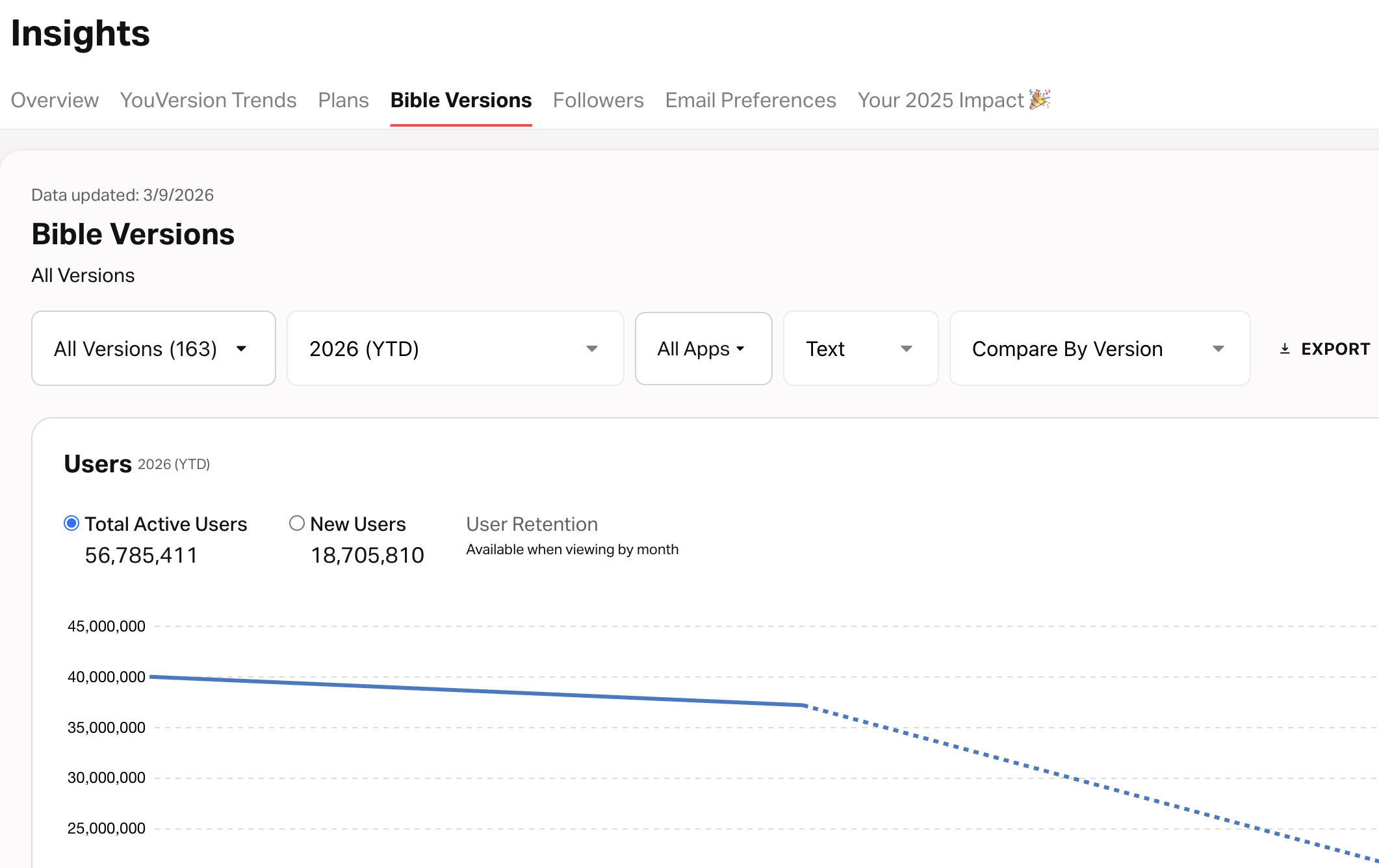Click the User Retention label

(x=532, y=524)
